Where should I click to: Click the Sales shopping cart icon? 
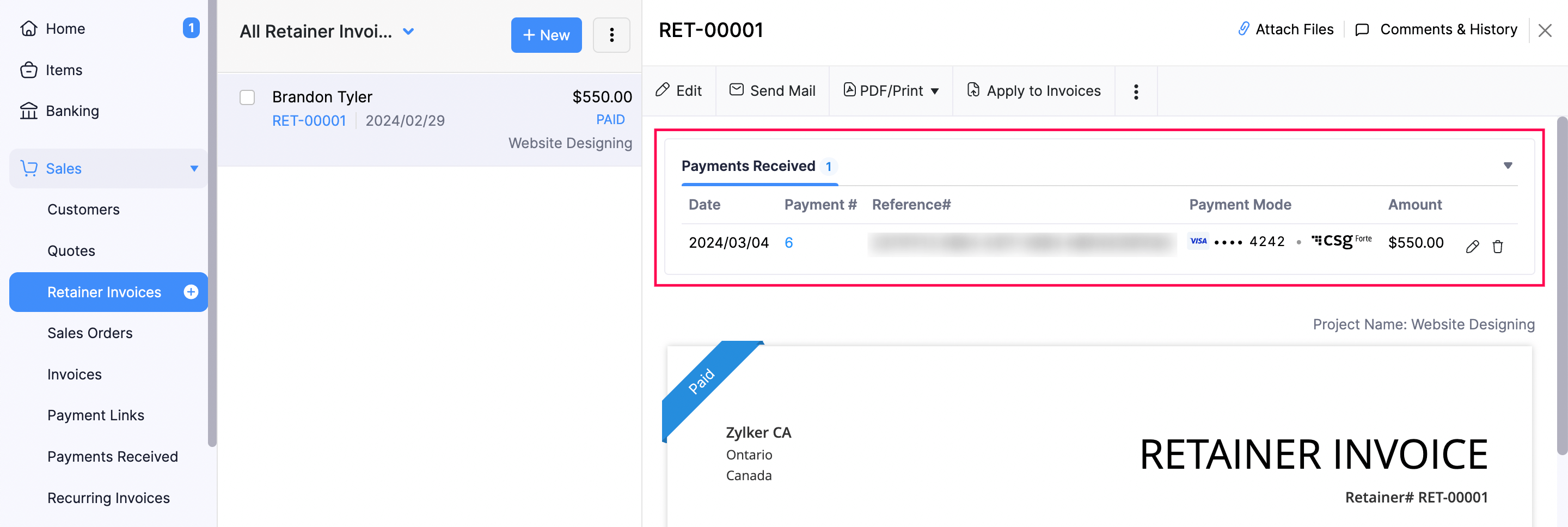tap(29, 169)
